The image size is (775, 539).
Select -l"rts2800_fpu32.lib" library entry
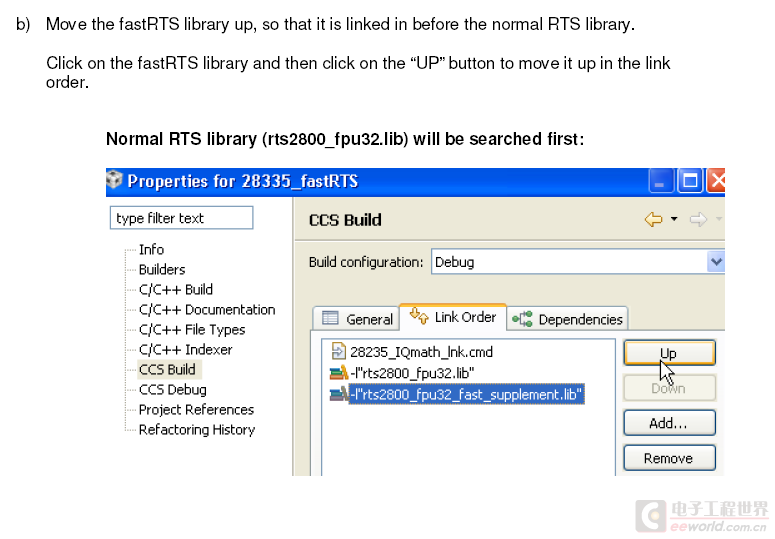(412, 373)
